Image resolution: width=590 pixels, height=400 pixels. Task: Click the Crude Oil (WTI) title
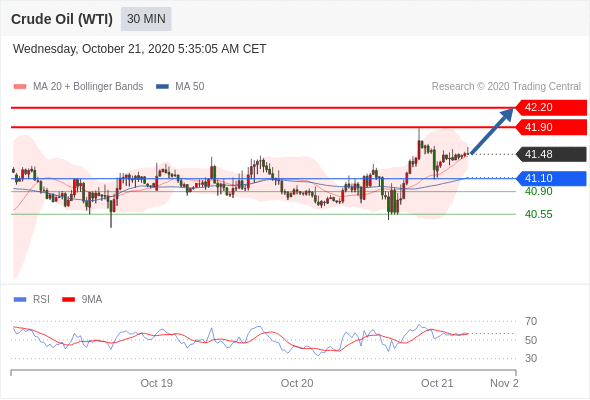[62, 19]
